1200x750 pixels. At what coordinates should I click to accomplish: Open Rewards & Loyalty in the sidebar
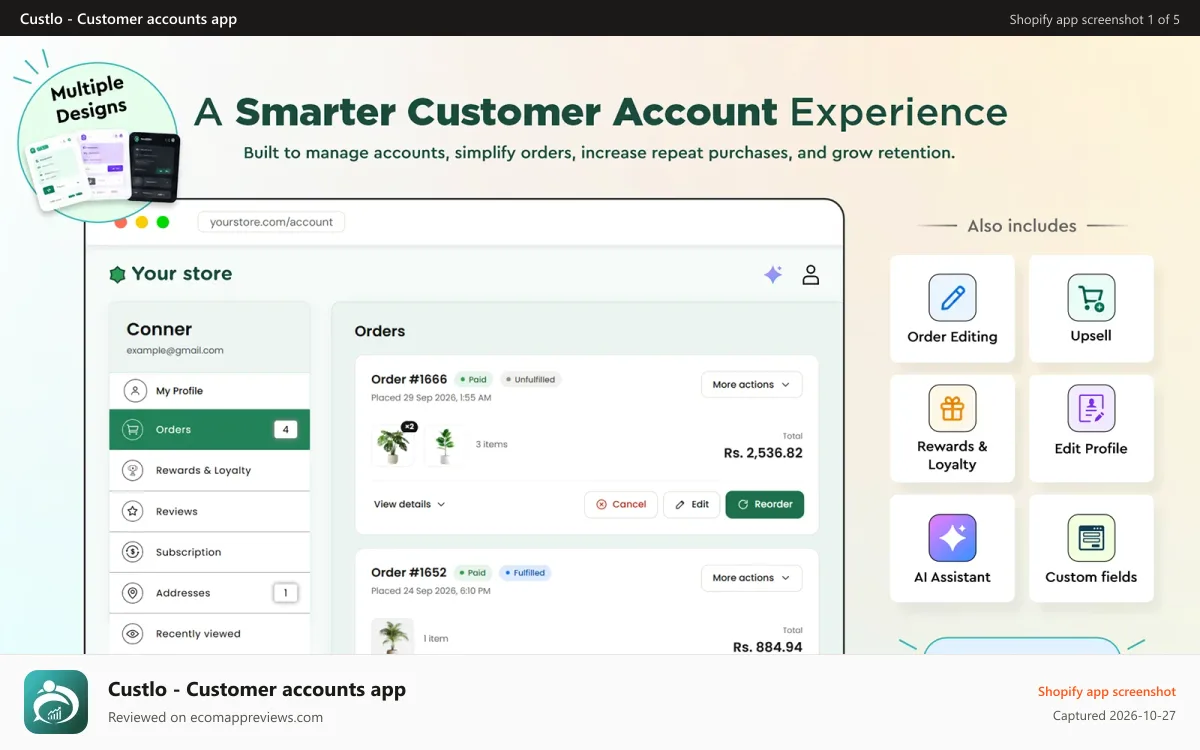(209, 470)
